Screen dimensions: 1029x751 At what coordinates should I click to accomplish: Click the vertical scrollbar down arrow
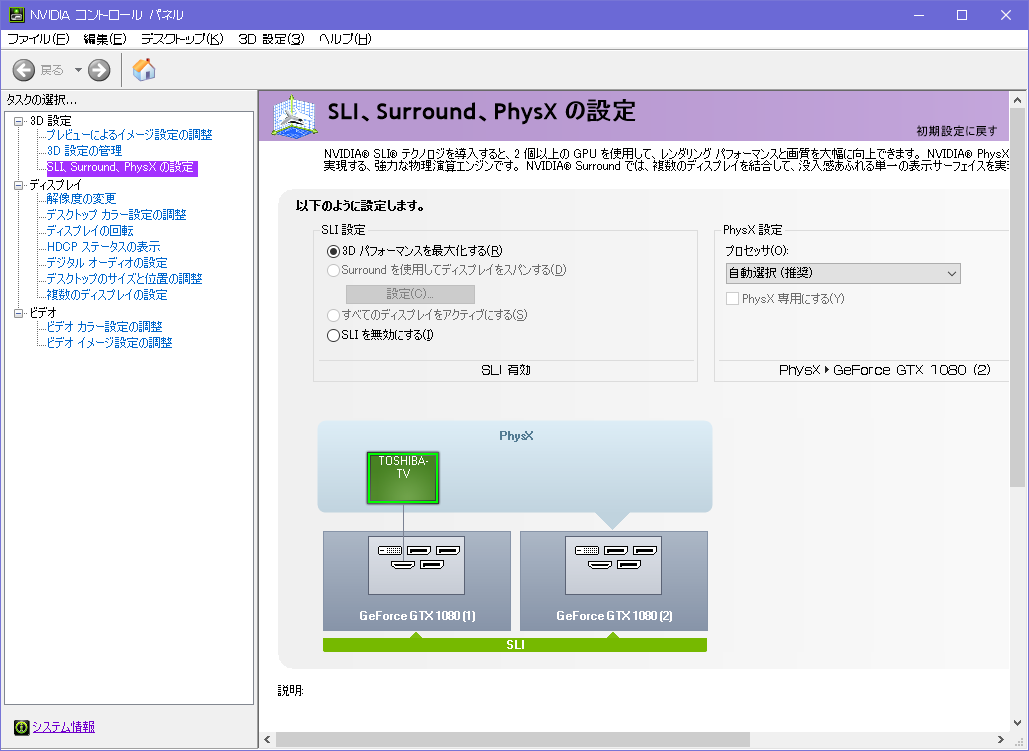pos(1017,723)
